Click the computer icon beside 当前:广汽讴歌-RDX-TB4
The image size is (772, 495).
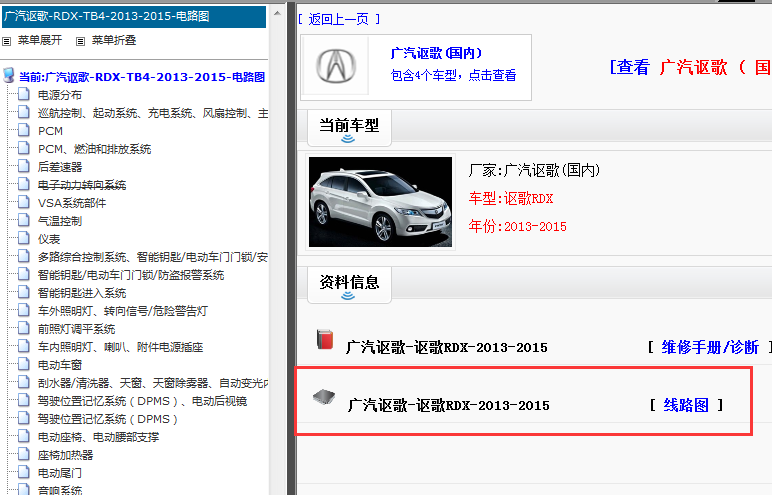(8, 75)
